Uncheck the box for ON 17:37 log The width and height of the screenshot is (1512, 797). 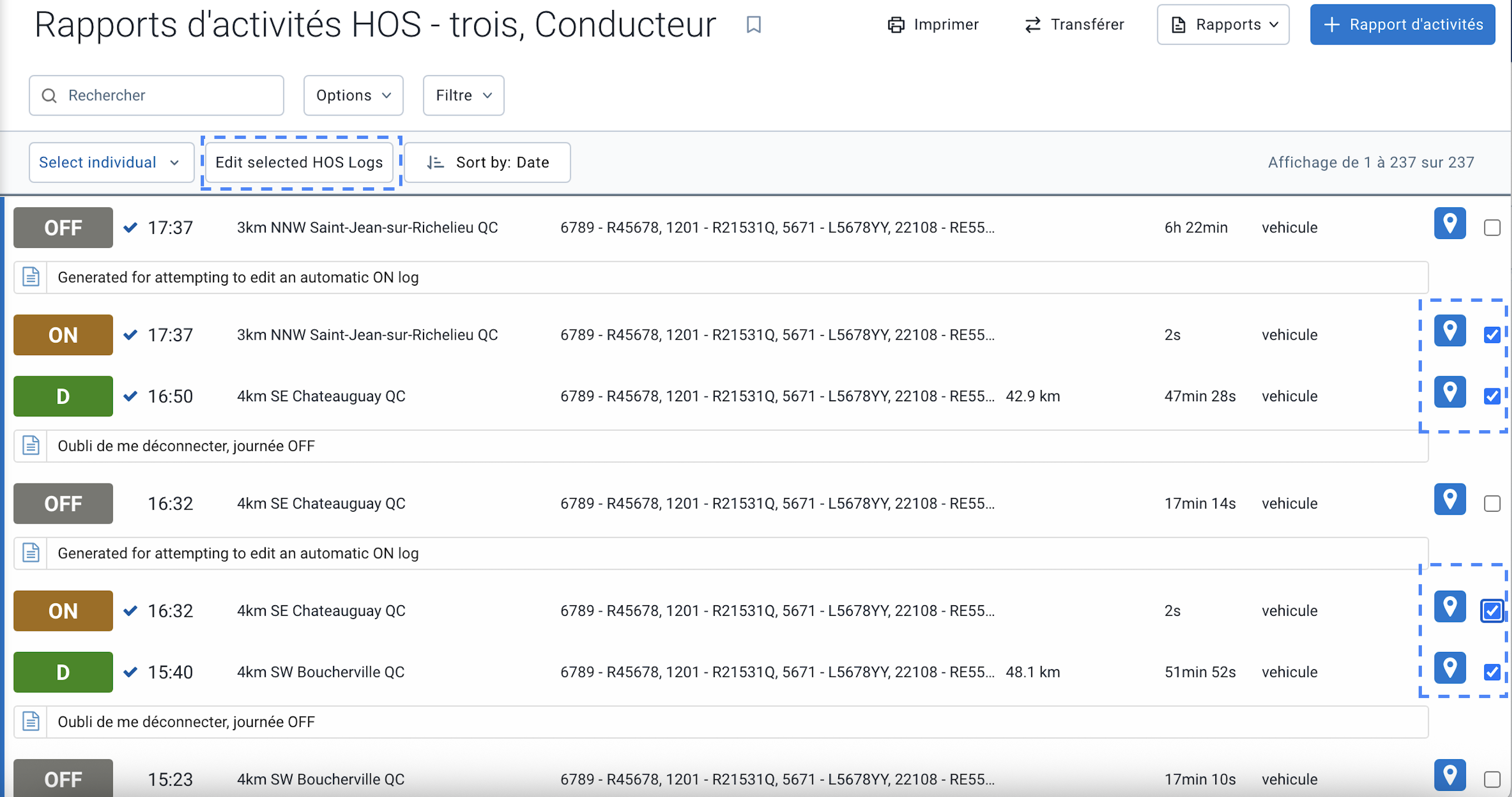coord(1492,335)
